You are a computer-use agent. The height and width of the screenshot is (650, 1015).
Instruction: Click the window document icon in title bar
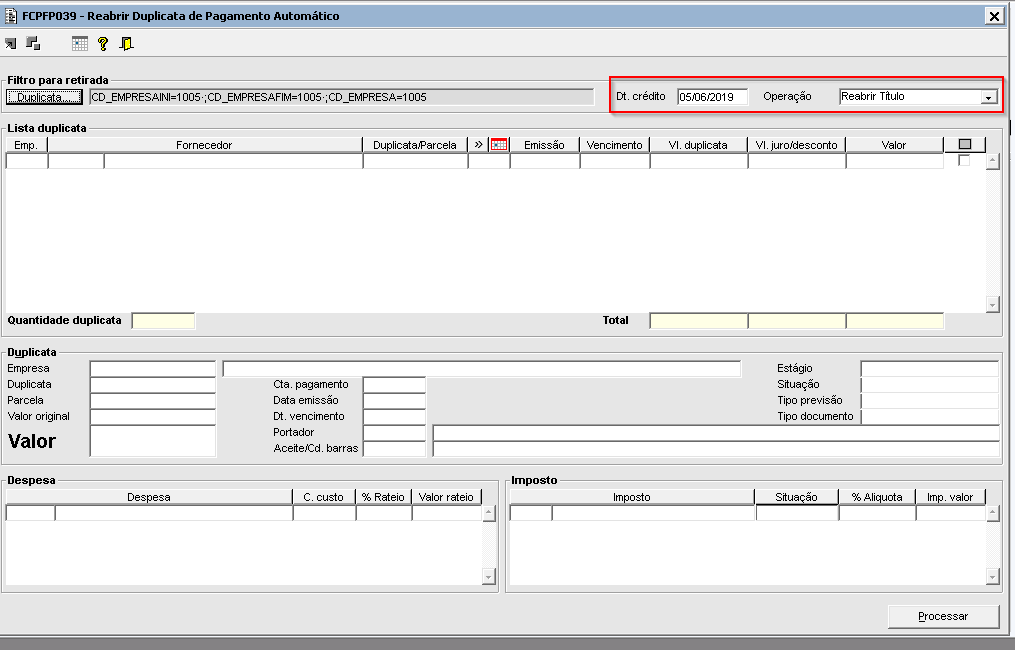coord(11,16)
